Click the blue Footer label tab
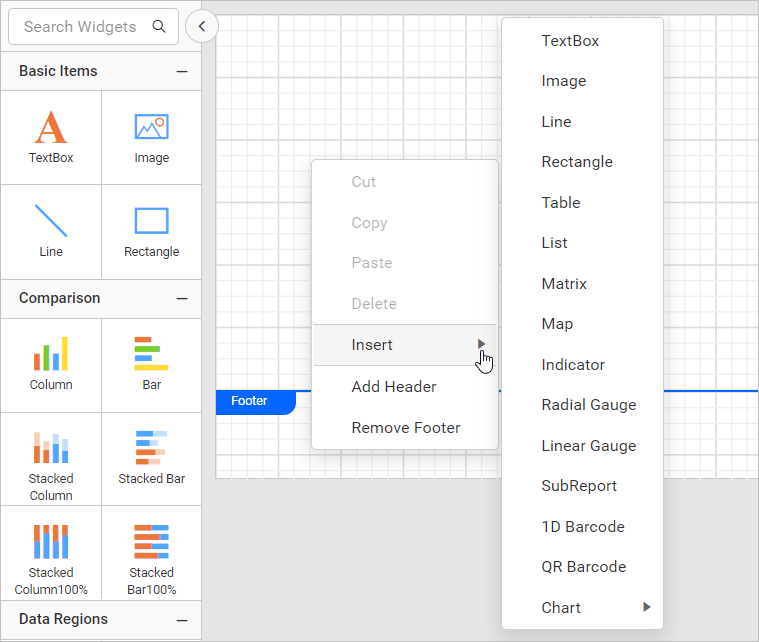 (250, 401)
